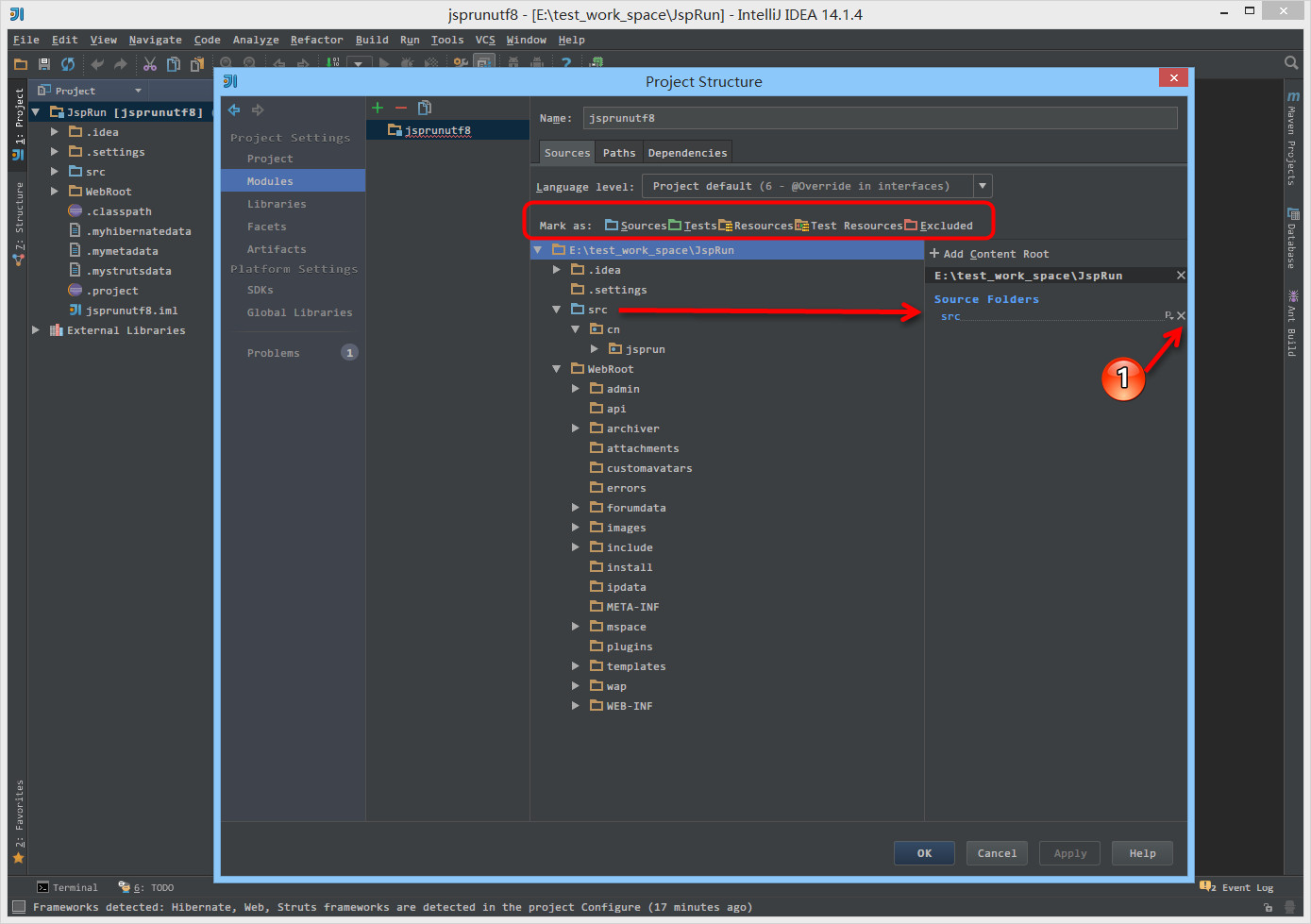Click the green plus to add module

click(x=378, y=108)
